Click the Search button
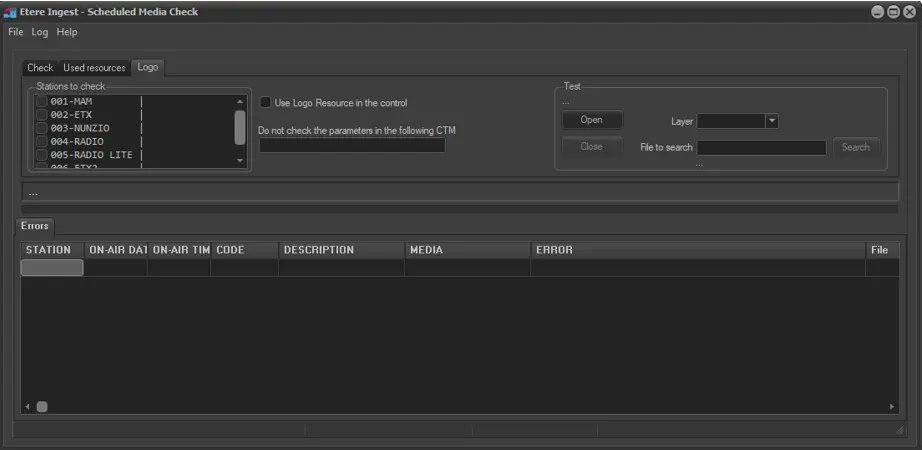The width and height of the screenshot is (922, 450). 855,147
